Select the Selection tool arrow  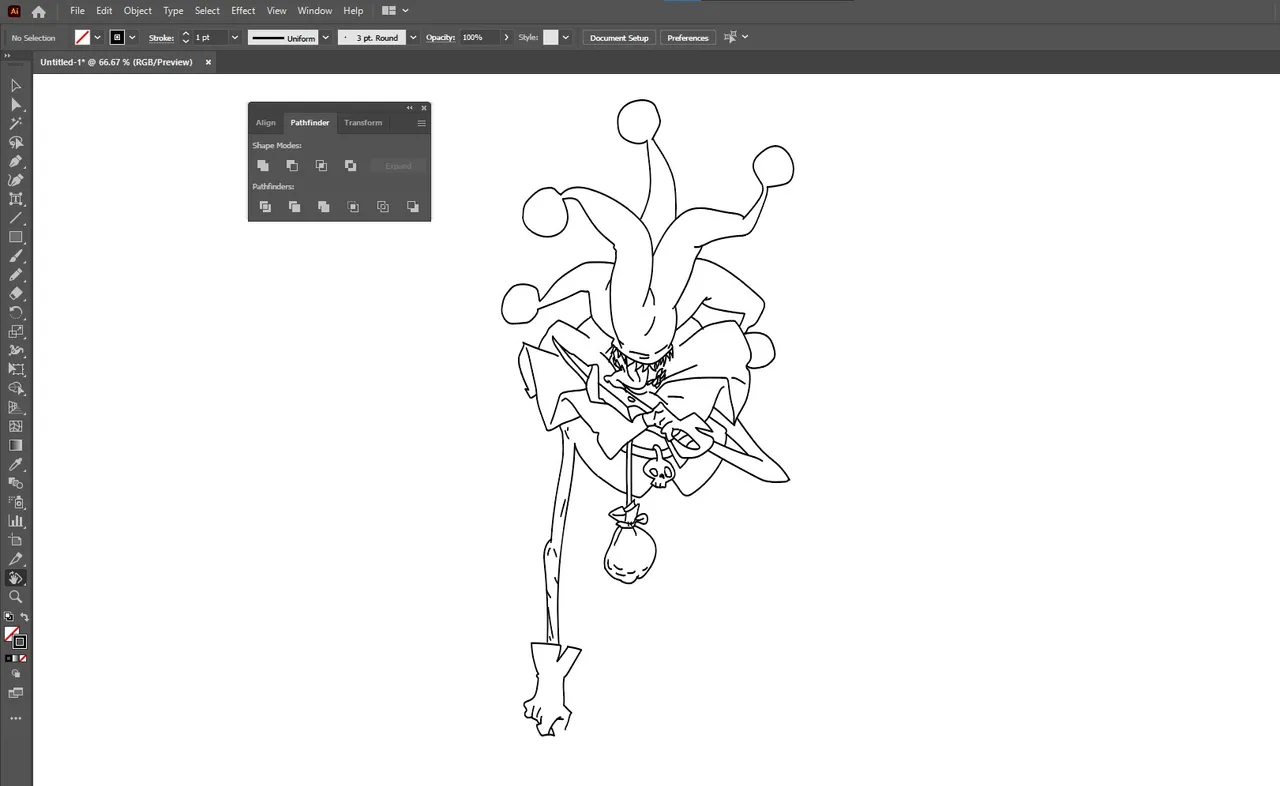click(x=15, y=86)
